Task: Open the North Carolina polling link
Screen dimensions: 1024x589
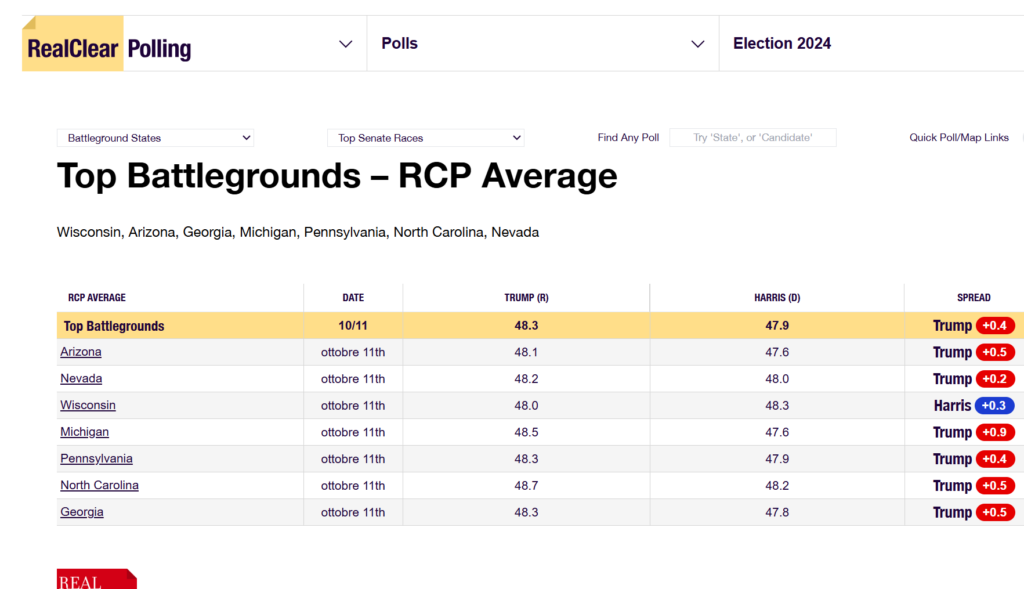Action: coord(99,485)
